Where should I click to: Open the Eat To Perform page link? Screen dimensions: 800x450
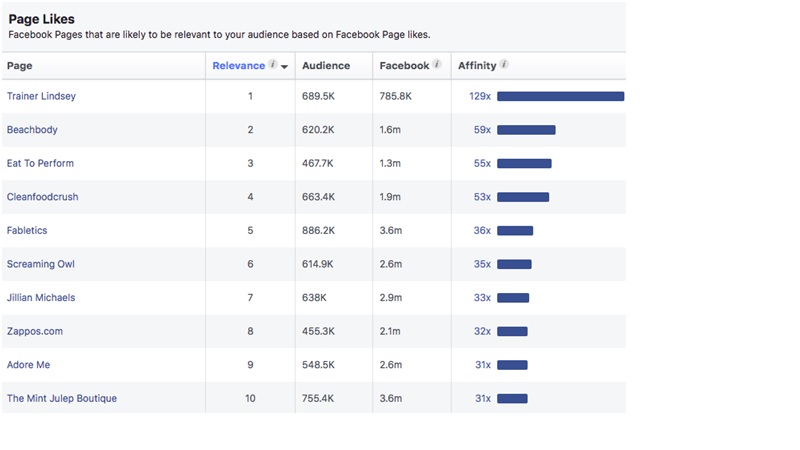tap(40, 163)
